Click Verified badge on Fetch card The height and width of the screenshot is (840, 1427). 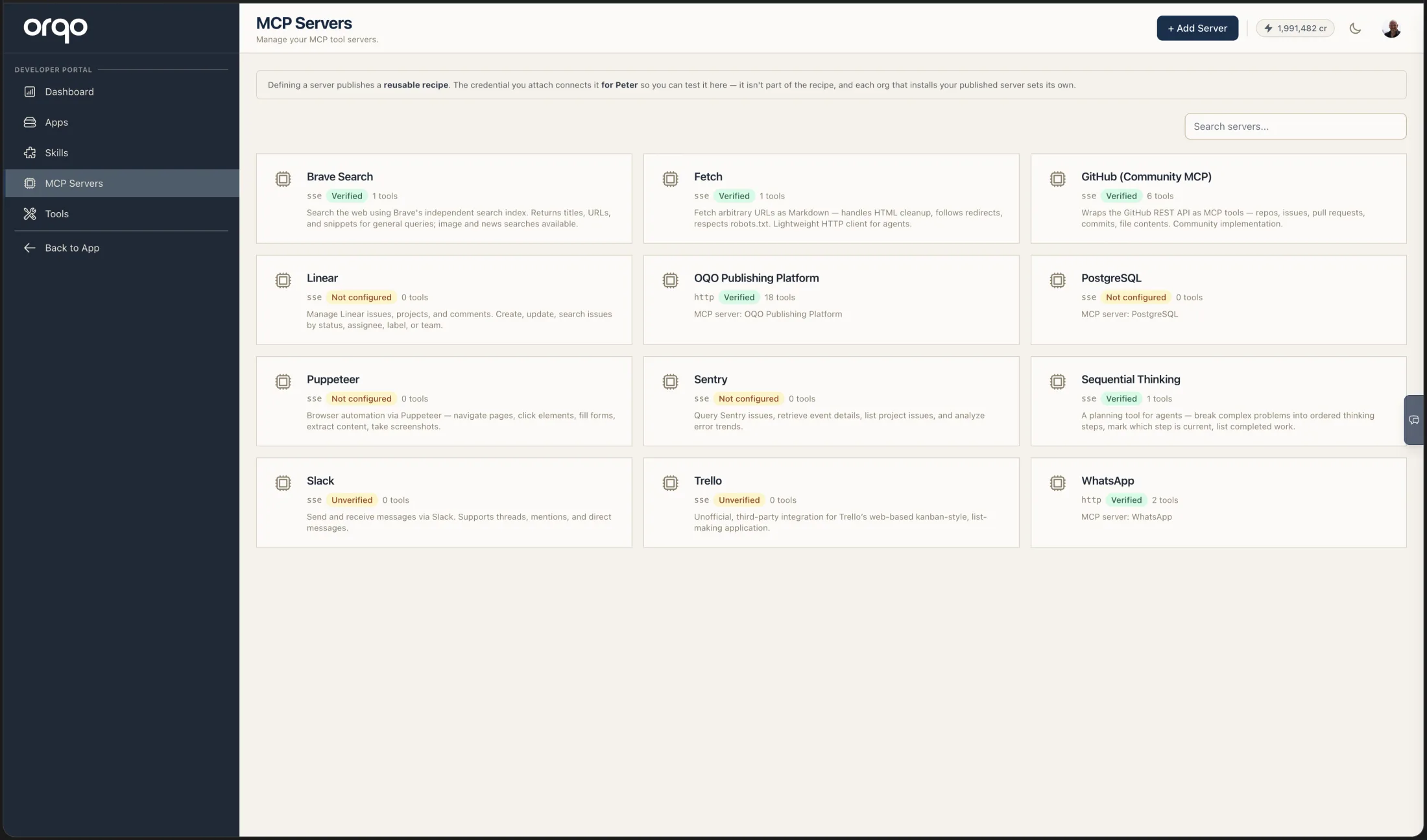point(734,196)
